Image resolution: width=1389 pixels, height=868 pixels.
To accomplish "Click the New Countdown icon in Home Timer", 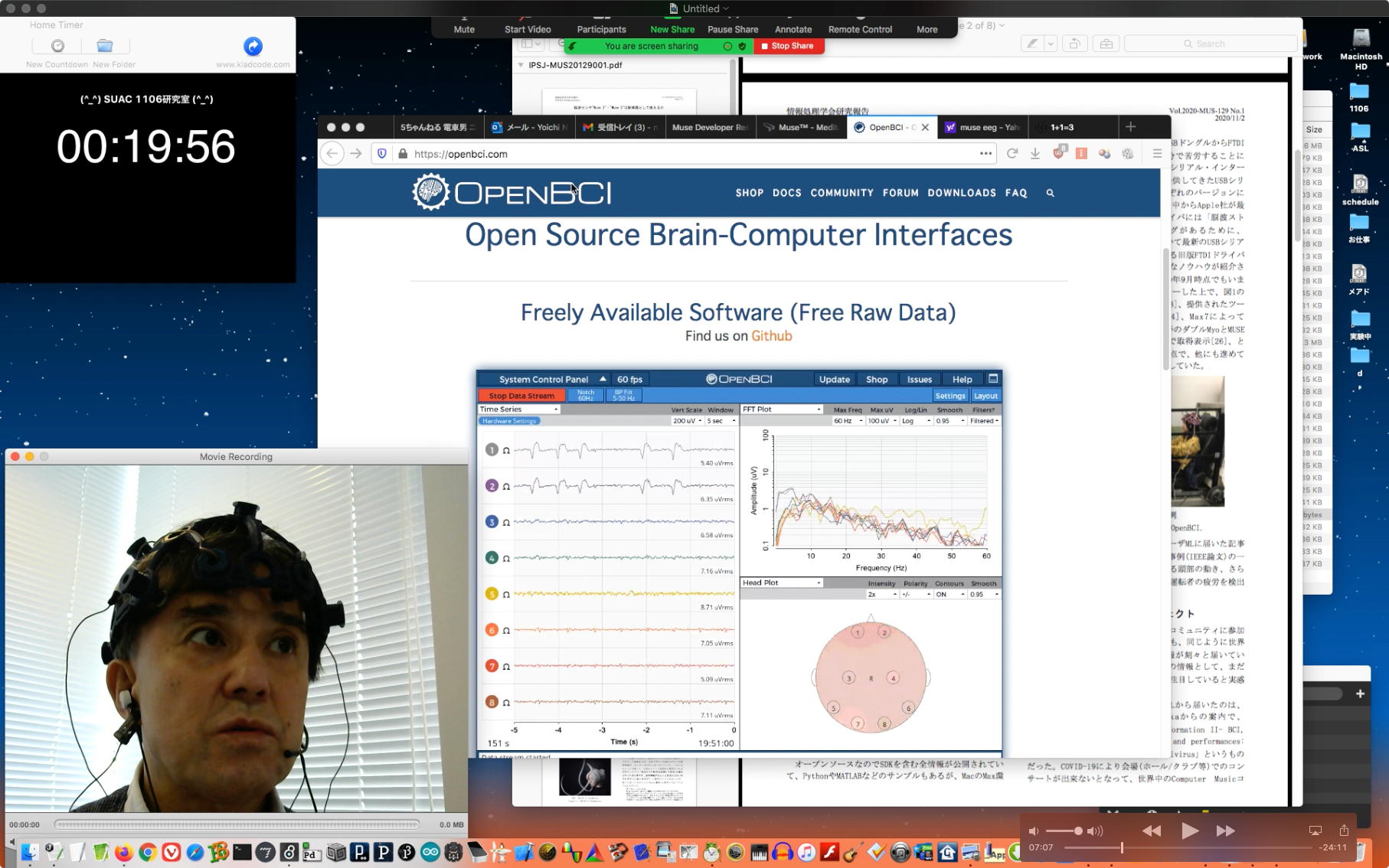I will point(57,46).
